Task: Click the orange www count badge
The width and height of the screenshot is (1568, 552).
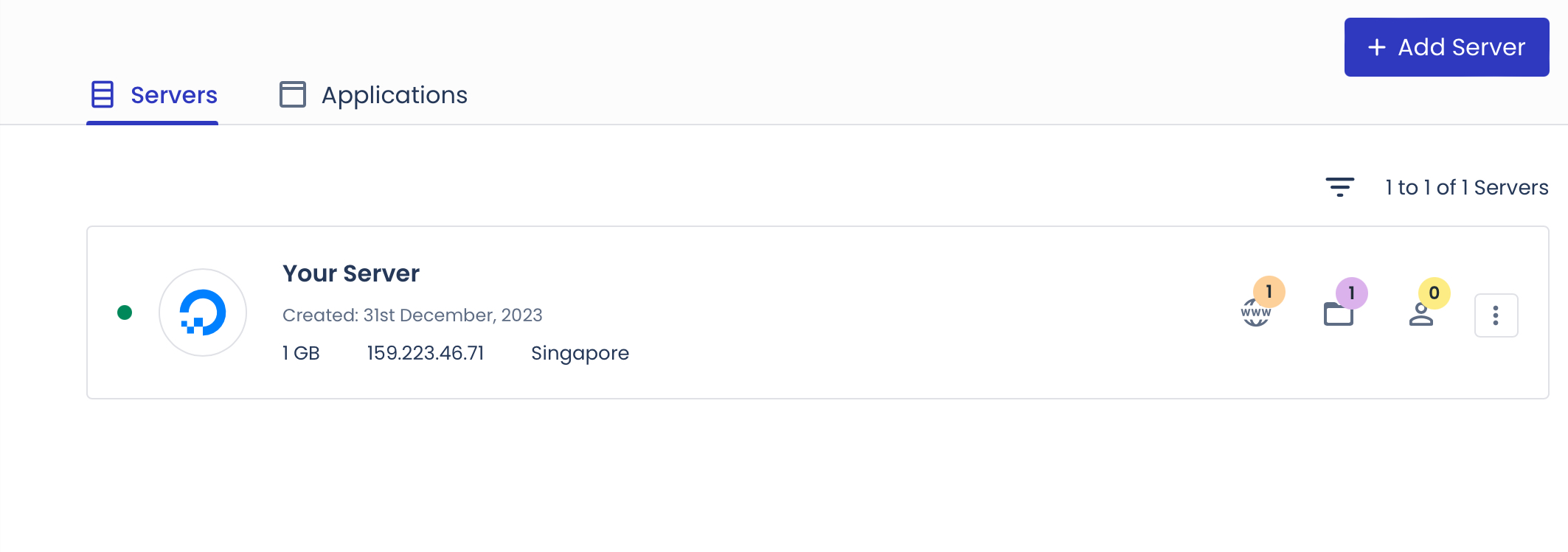Action: [1269, 292]
